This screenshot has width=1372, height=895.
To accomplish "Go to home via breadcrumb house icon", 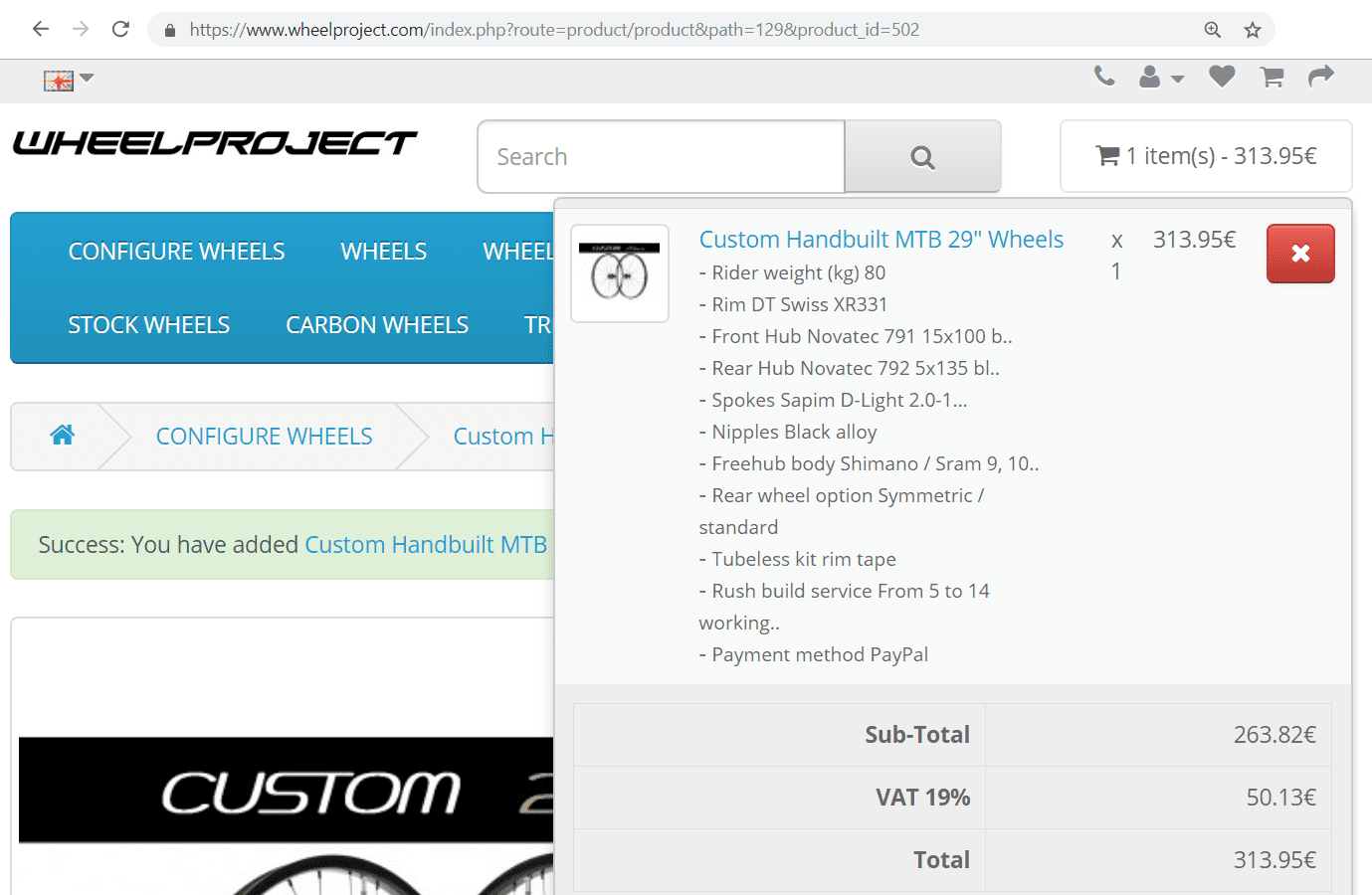I will tap(63, 435).
